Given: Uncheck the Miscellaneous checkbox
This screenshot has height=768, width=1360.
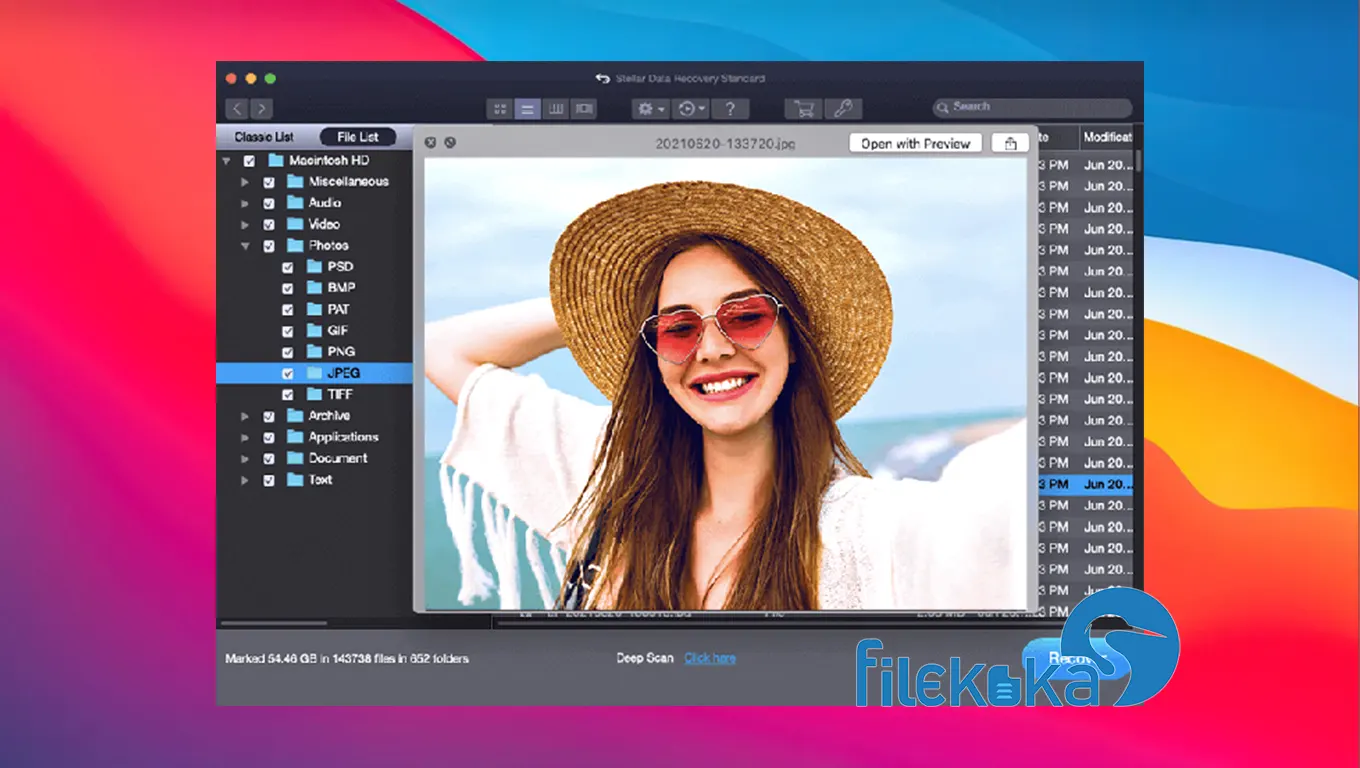Looking at the screenshot, I should 269,182.
